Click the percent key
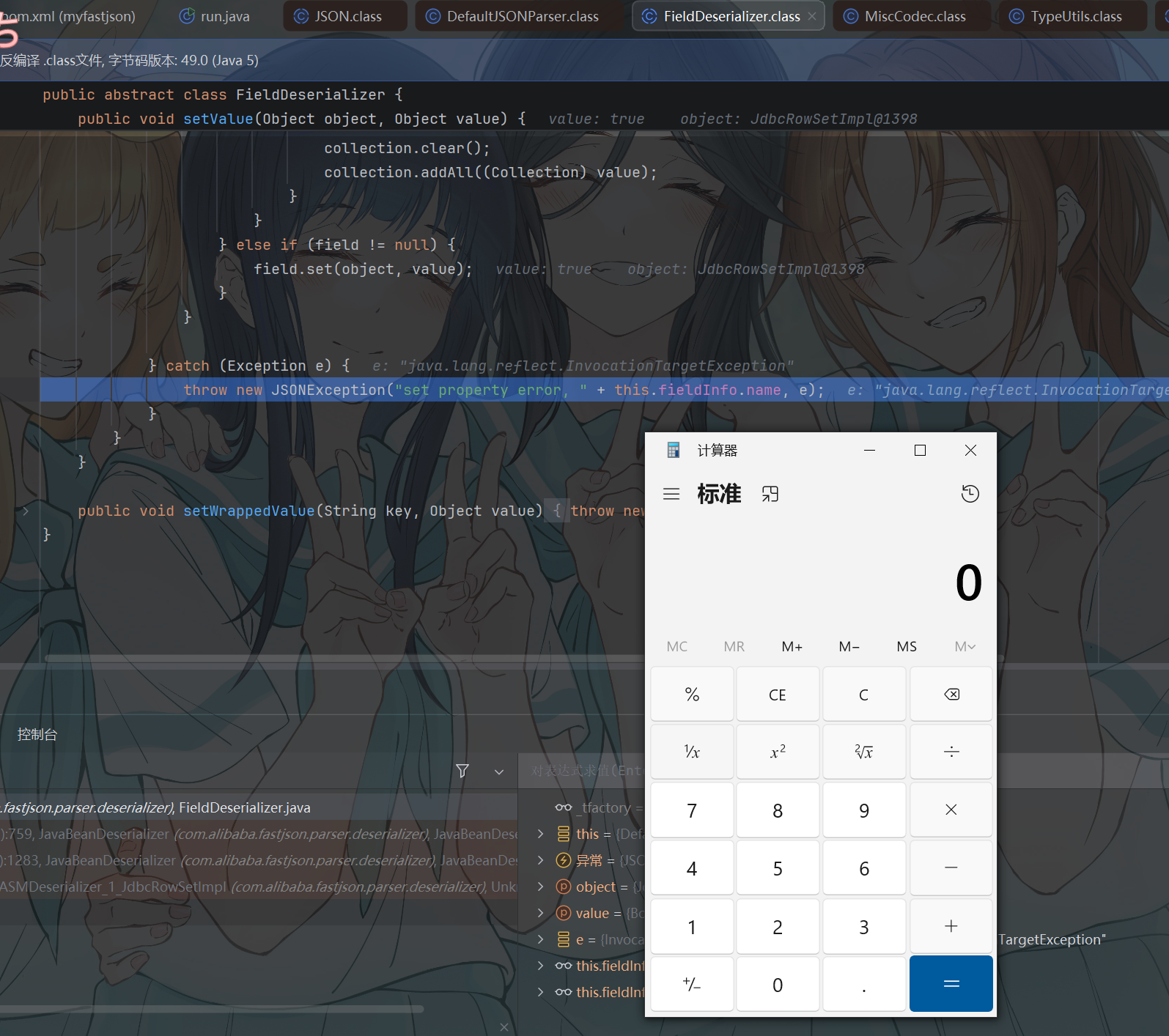 [x=692, y=694]
